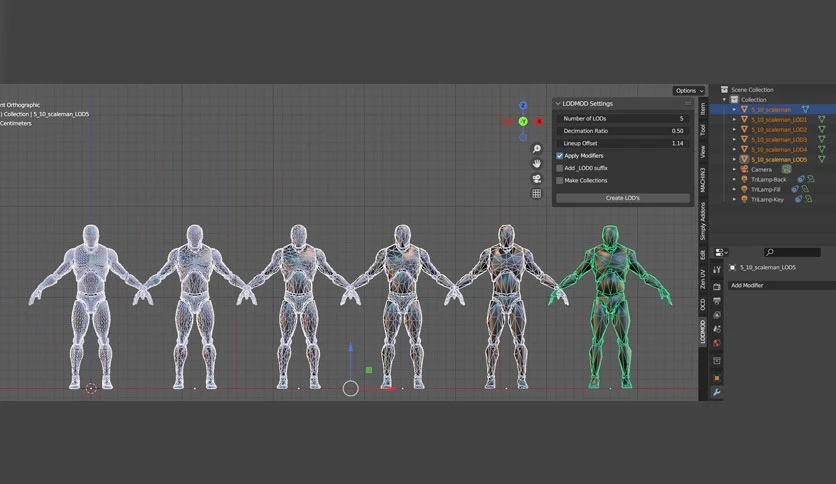Screen dimensions: 836x484
Task: Open the View Layer properties tab icon
Action: click(x=717, y=315)
